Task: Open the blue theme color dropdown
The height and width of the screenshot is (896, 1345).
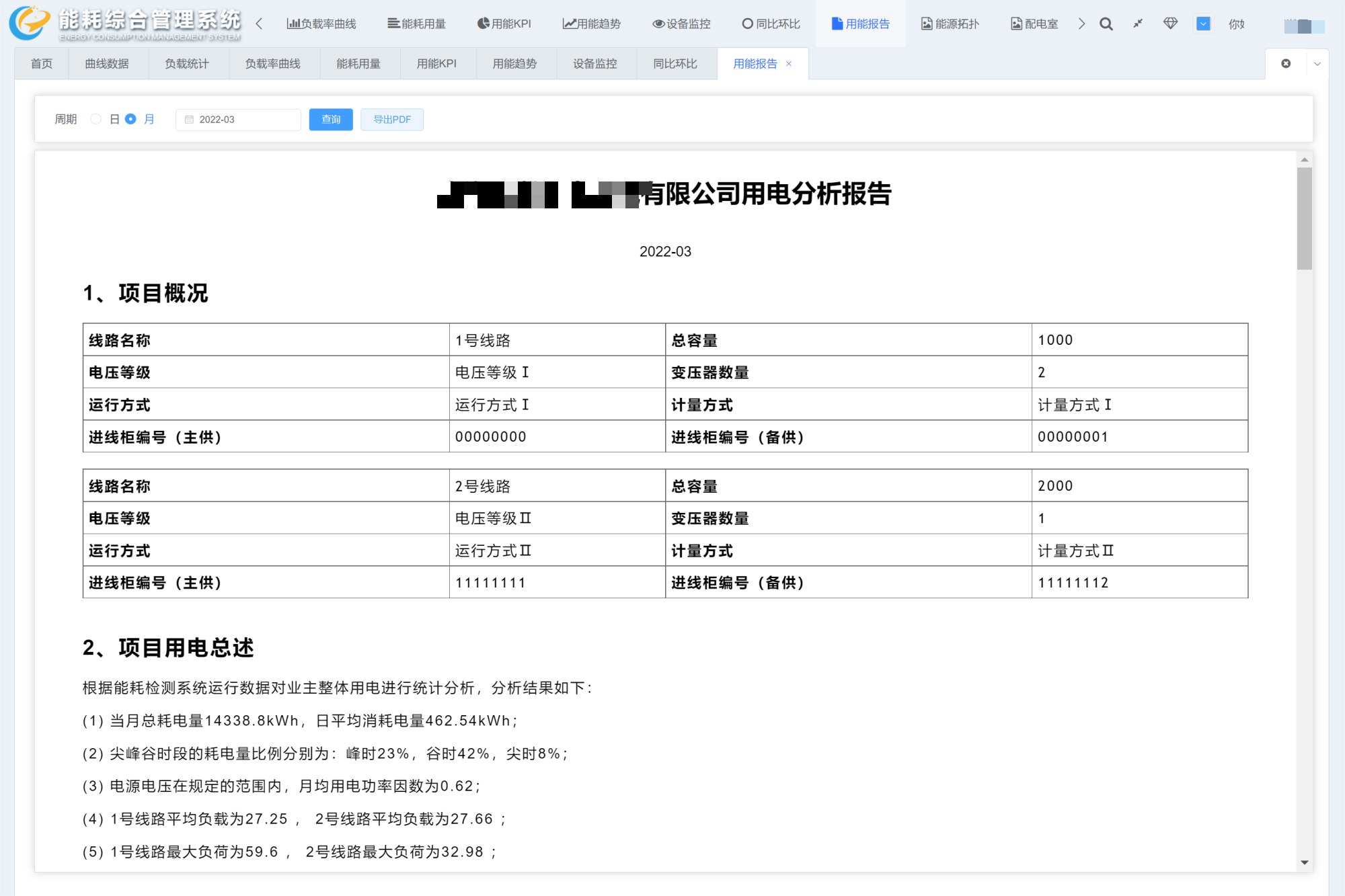Action: pyautogui.click(x=1203, y=24)
